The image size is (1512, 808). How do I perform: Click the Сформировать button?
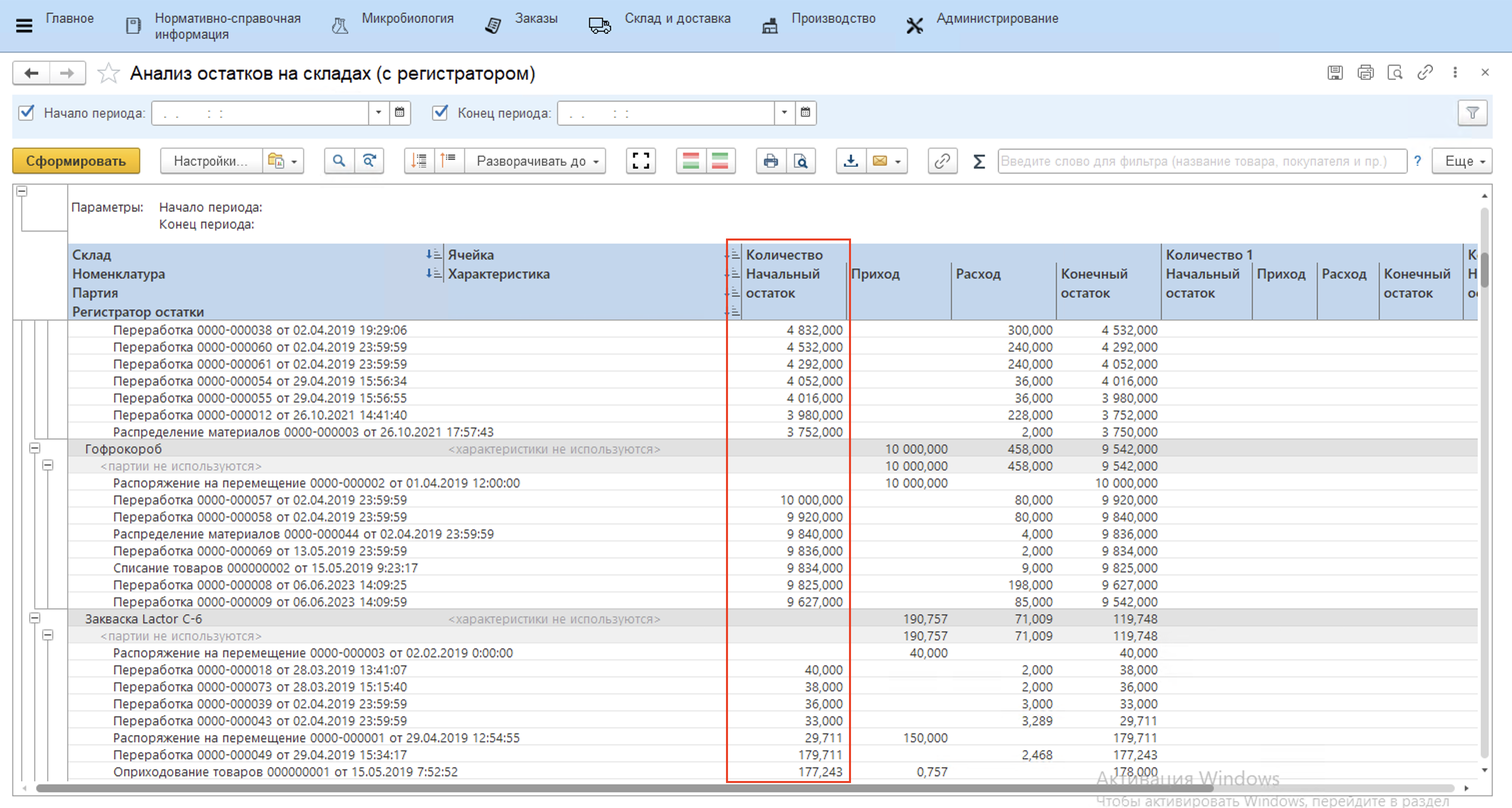(75, 161)
